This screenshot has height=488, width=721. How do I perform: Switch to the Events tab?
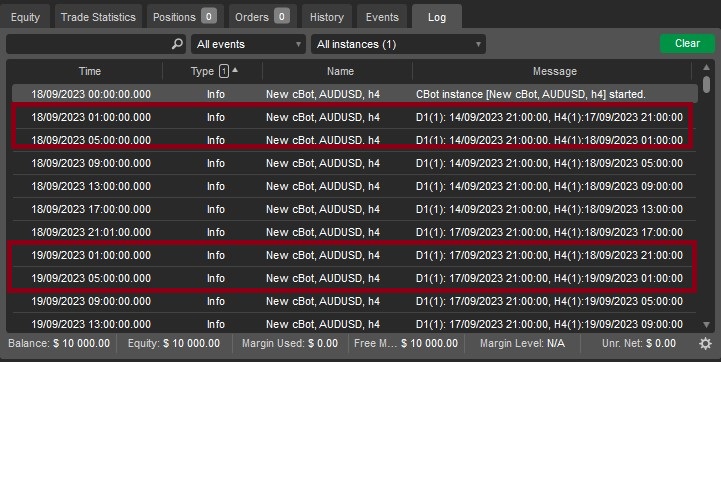[381, 17]
